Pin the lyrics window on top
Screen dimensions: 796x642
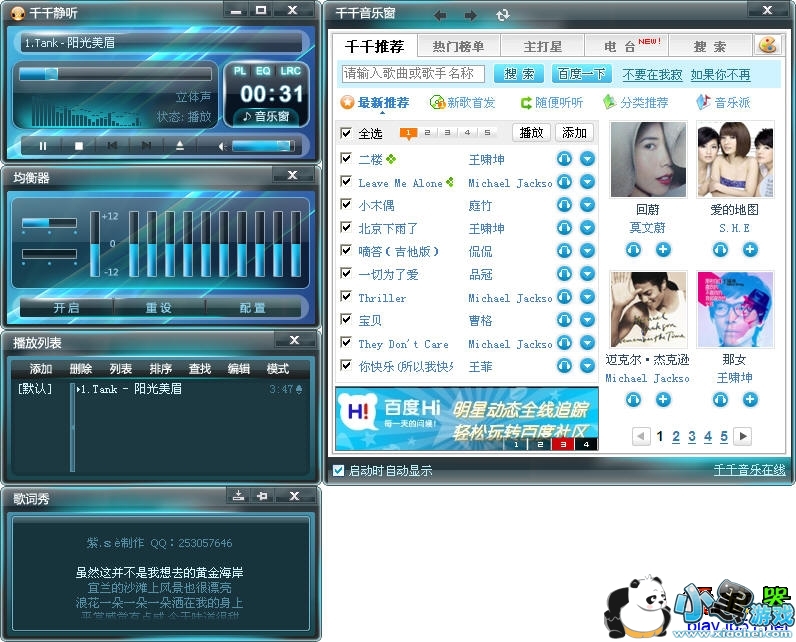(x=262, y=496)
